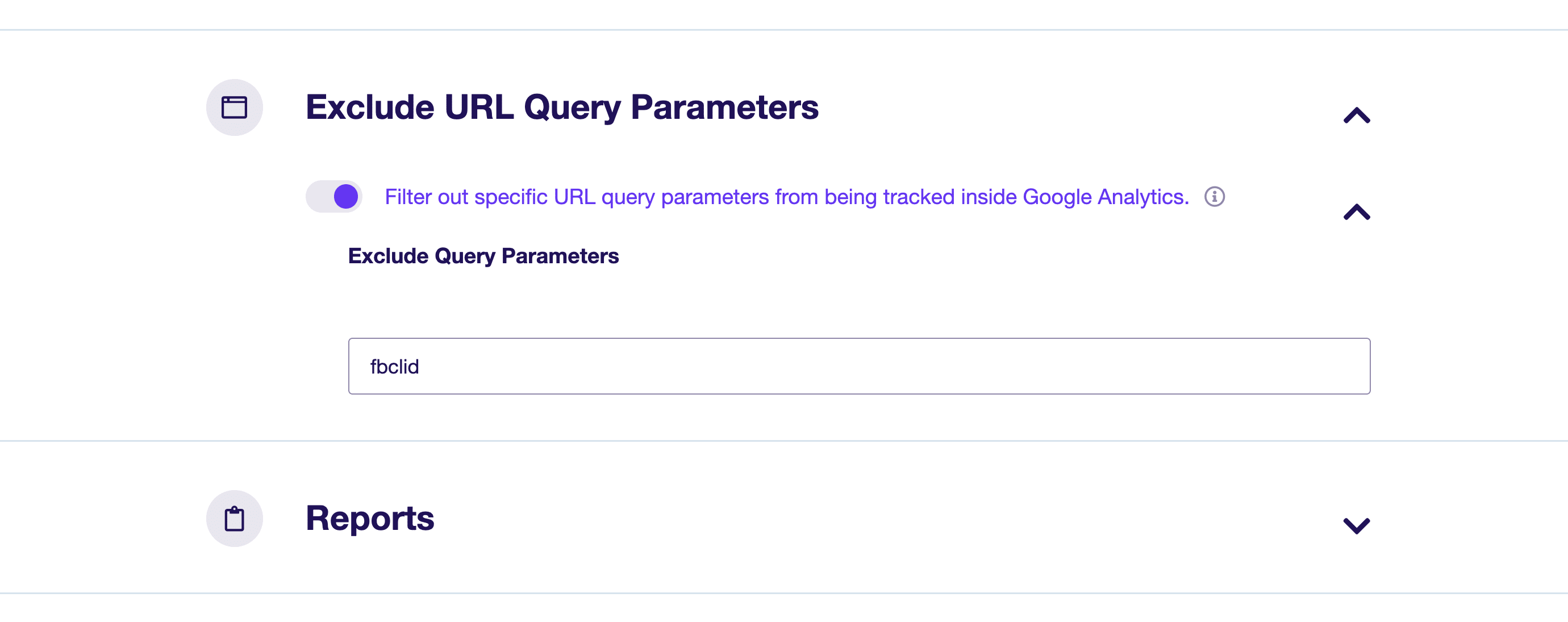
Task: Open the info tooltip icon after Google Analytics text
Action: (1215, 197)
